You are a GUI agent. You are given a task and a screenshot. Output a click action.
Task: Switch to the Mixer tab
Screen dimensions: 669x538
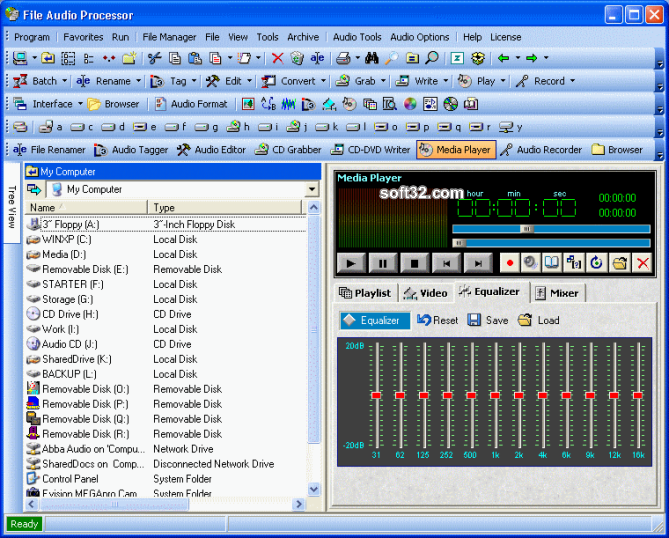coord(557,293)
